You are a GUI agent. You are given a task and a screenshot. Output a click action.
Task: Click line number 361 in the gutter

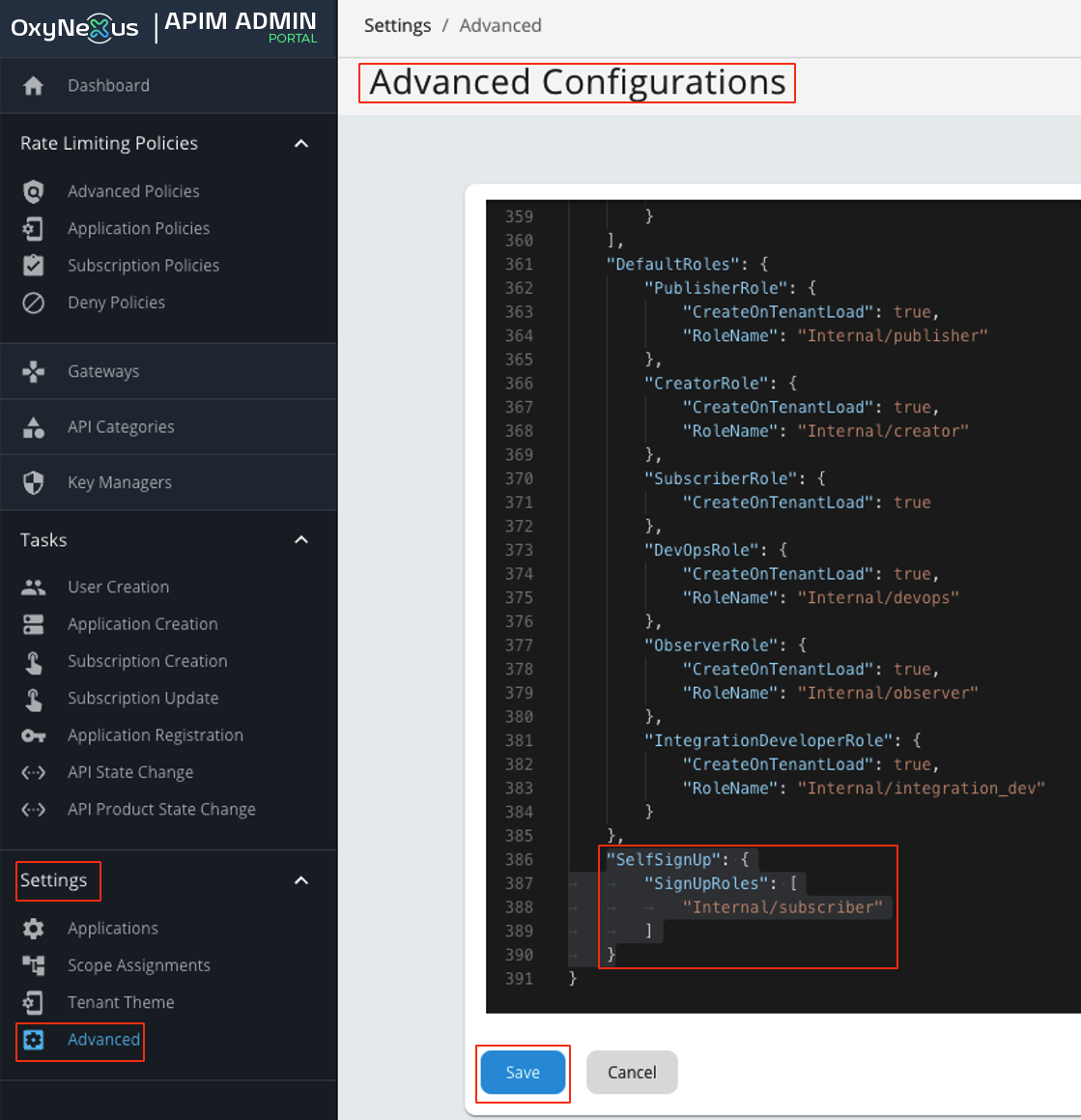point(519,264)
